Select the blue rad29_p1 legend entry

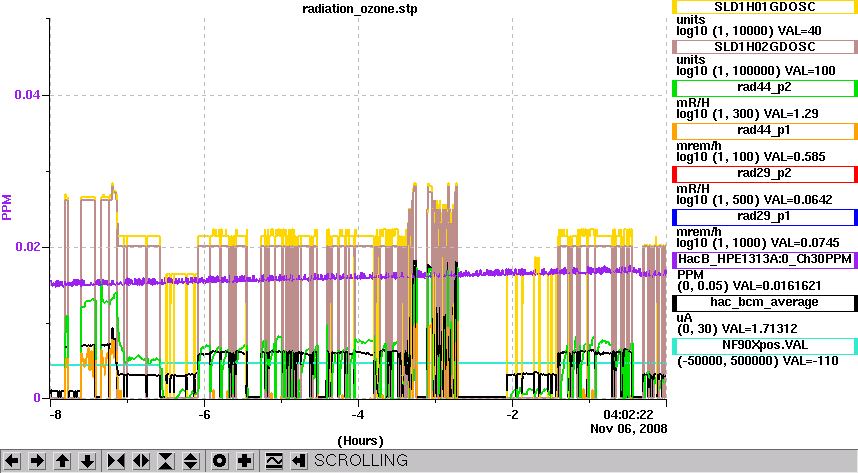coord(764,217)
